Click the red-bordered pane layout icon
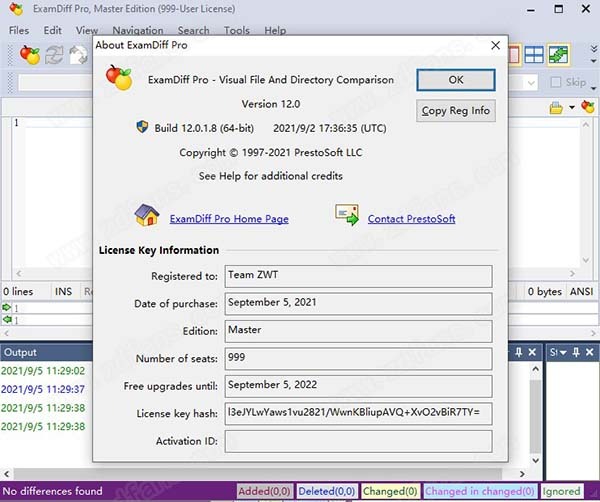Image resolution: width=600 pixels, height=502 pixels. tap(514, 55)
